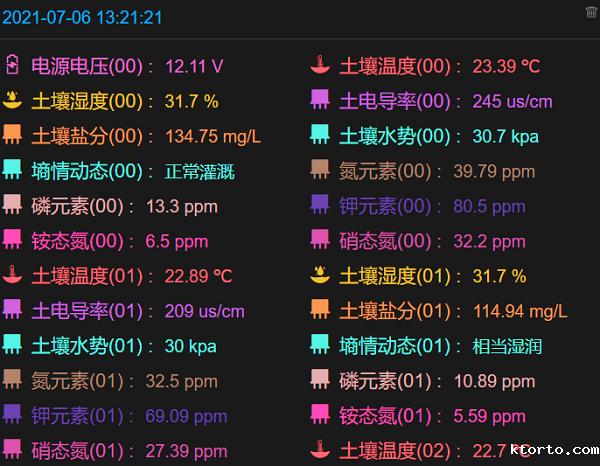This screenshot has height=466, width=600.
Task: Click the pink icon beside 铵态氮(00)
Action: tap(12, 240)
